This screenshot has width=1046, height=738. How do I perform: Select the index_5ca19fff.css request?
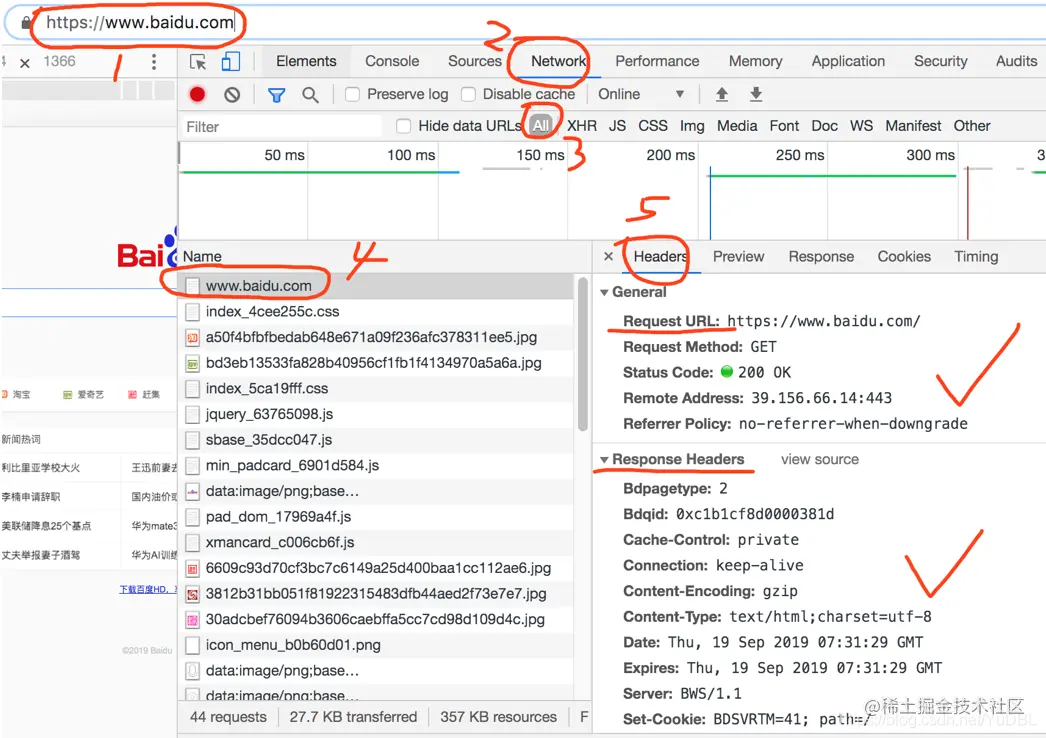376,388
